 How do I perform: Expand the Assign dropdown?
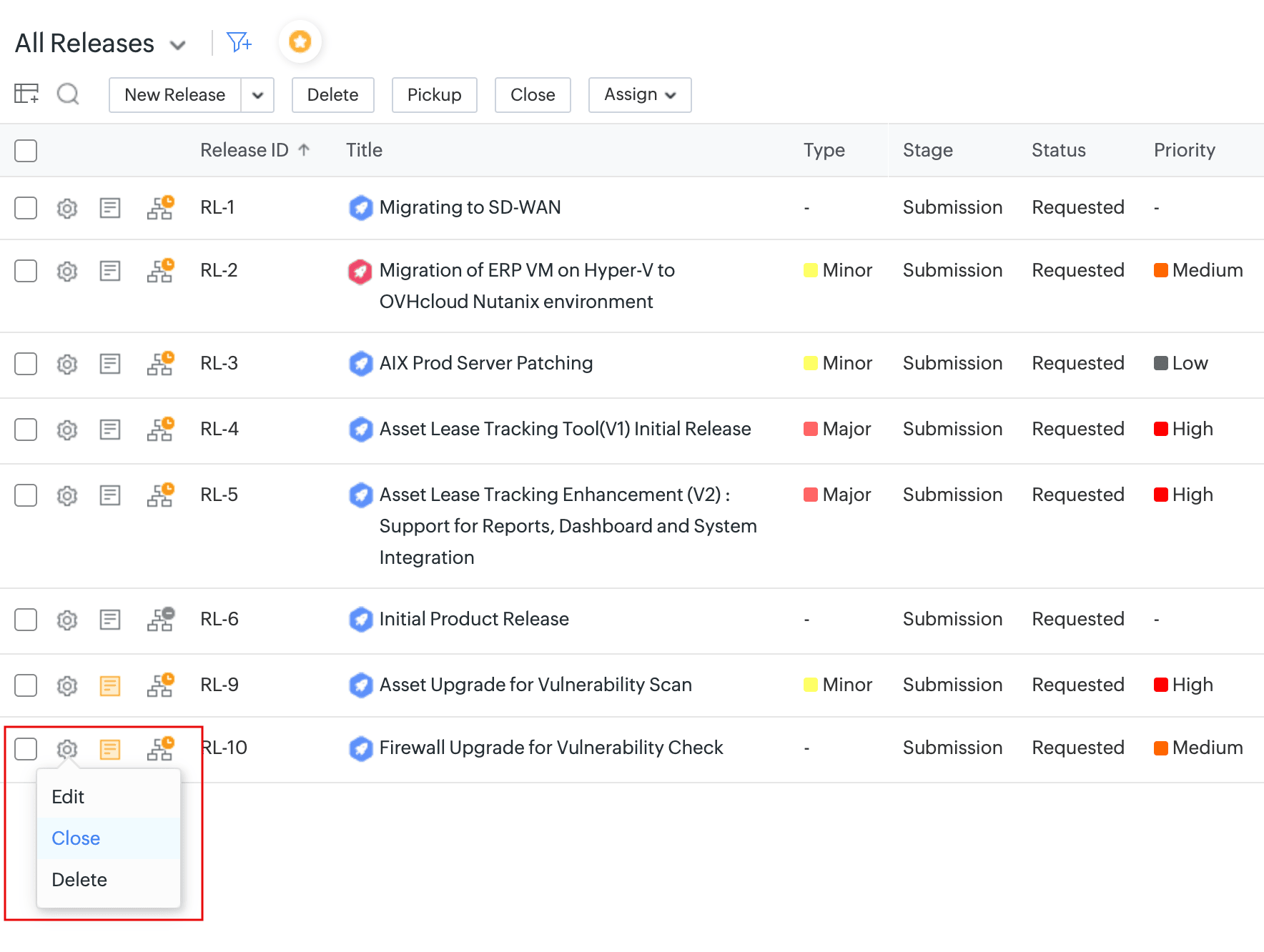pyautogui.click(x=640, y=95)
